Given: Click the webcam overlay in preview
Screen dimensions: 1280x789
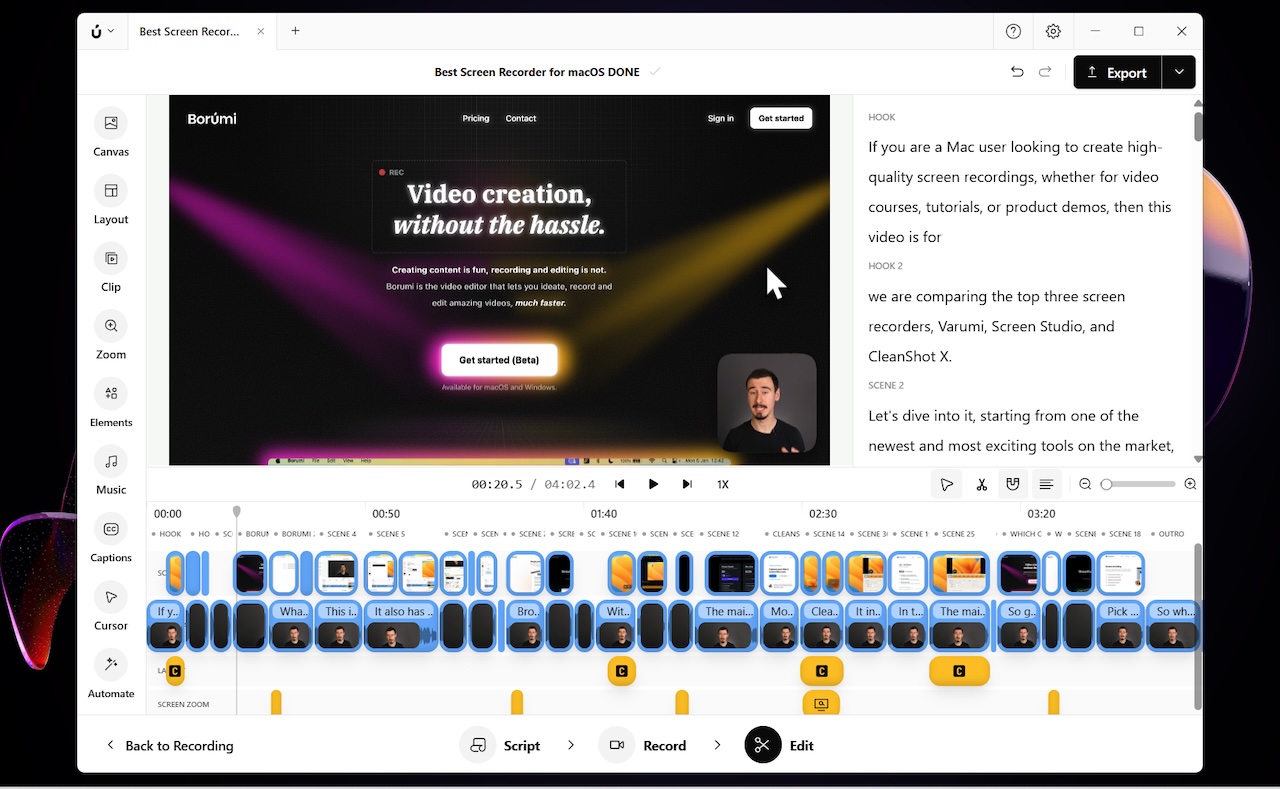Looking at the screenshot, I should point(767,402).
